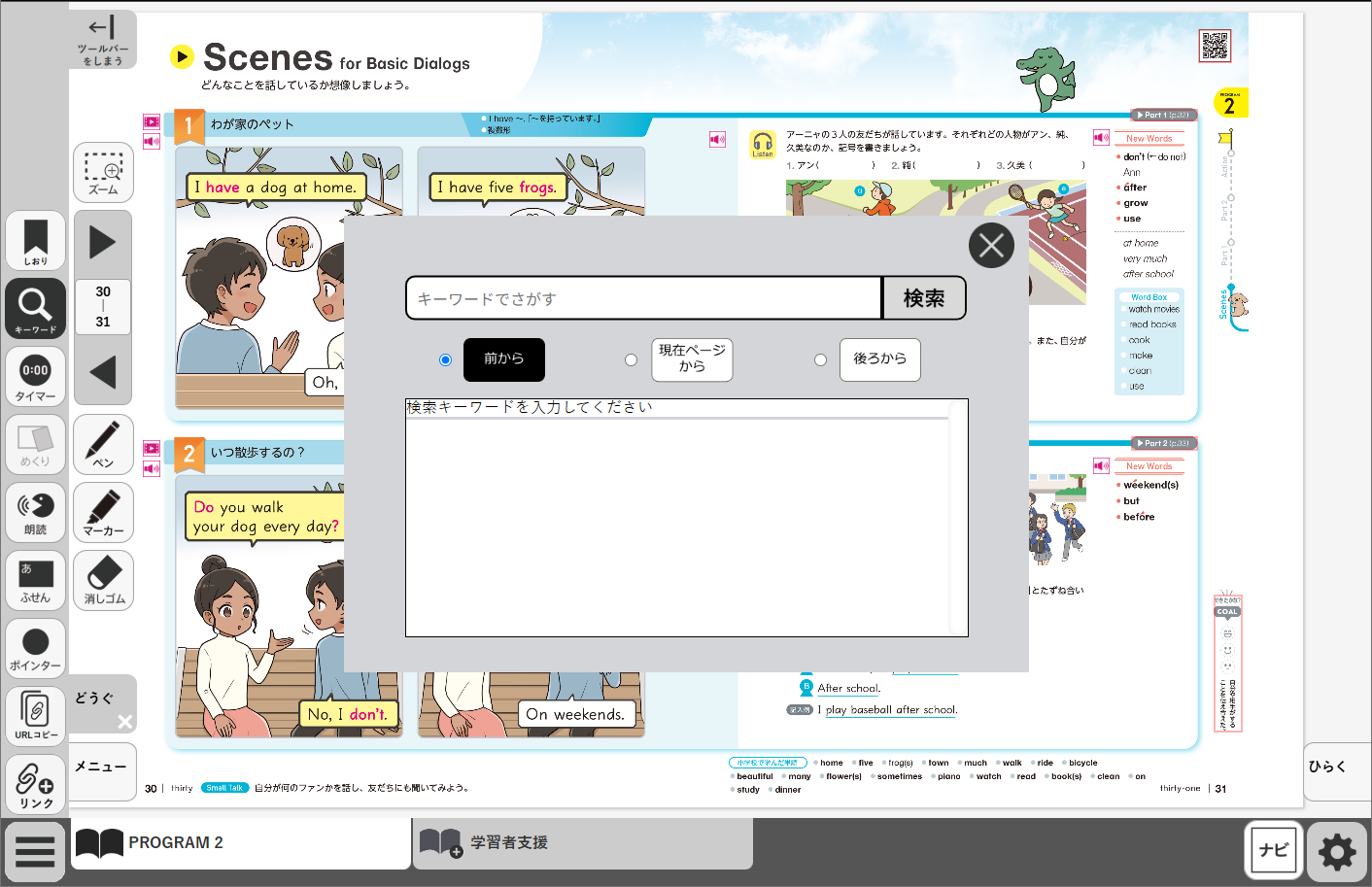Select the 前から radio button

(x=445, y=359)
